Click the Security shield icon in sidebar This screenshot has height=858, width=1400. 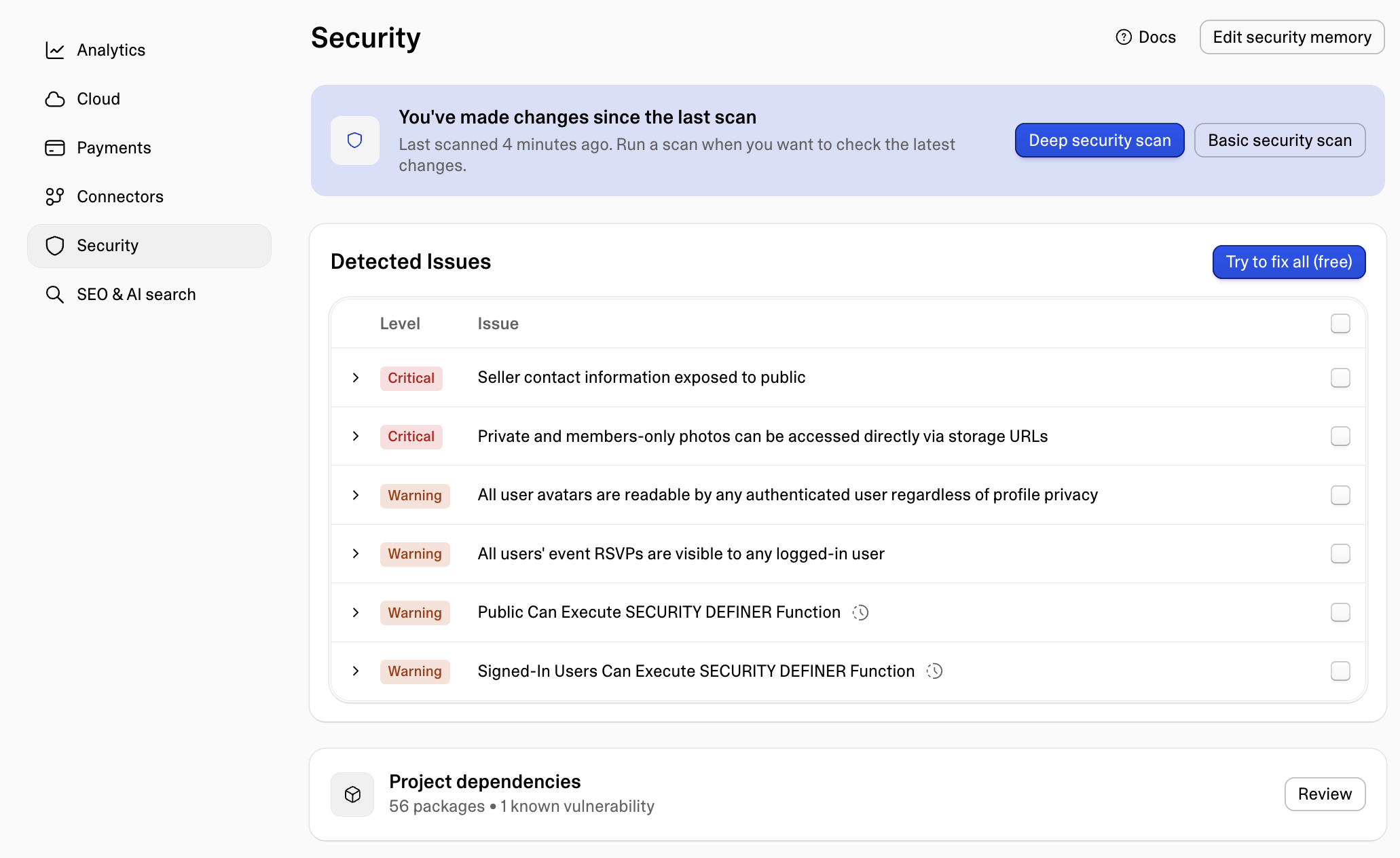coord(55,246)
